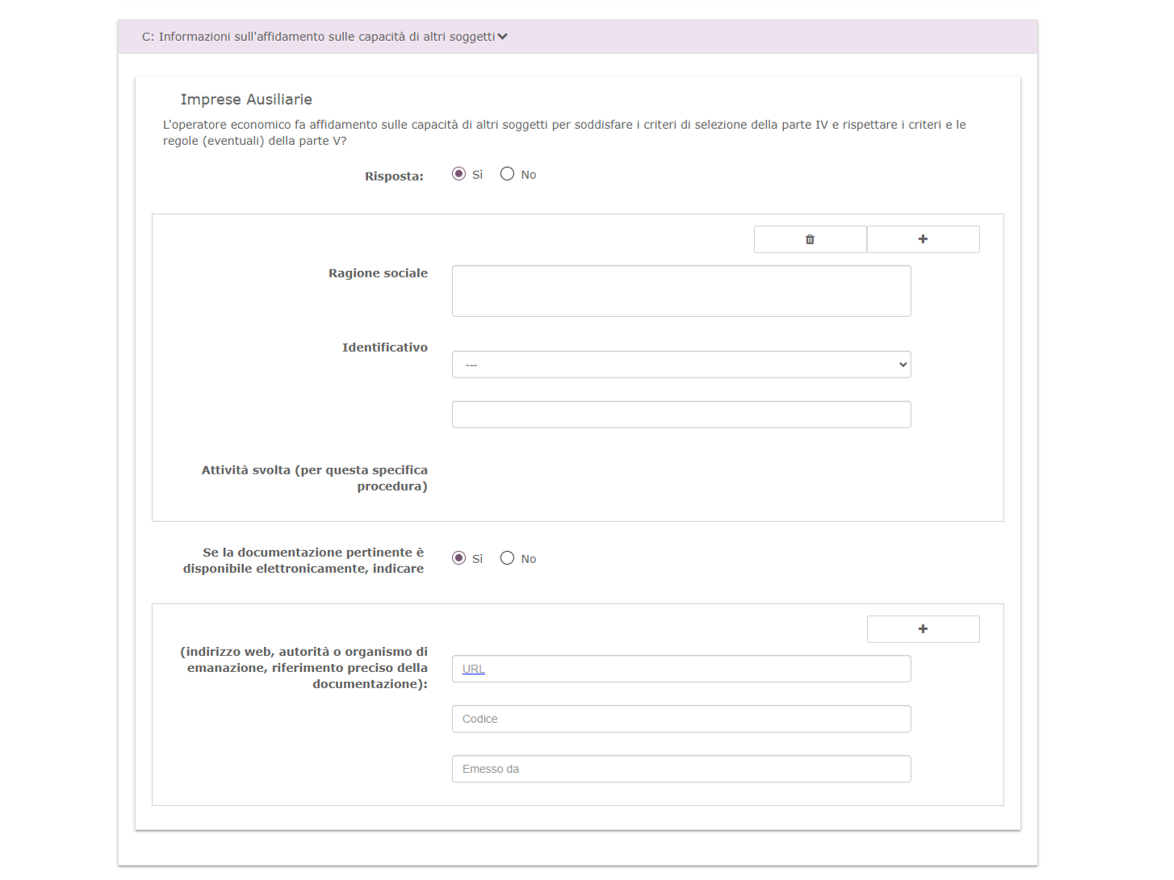
Task: Click the Identificativo label
Action: click(385, 348)
